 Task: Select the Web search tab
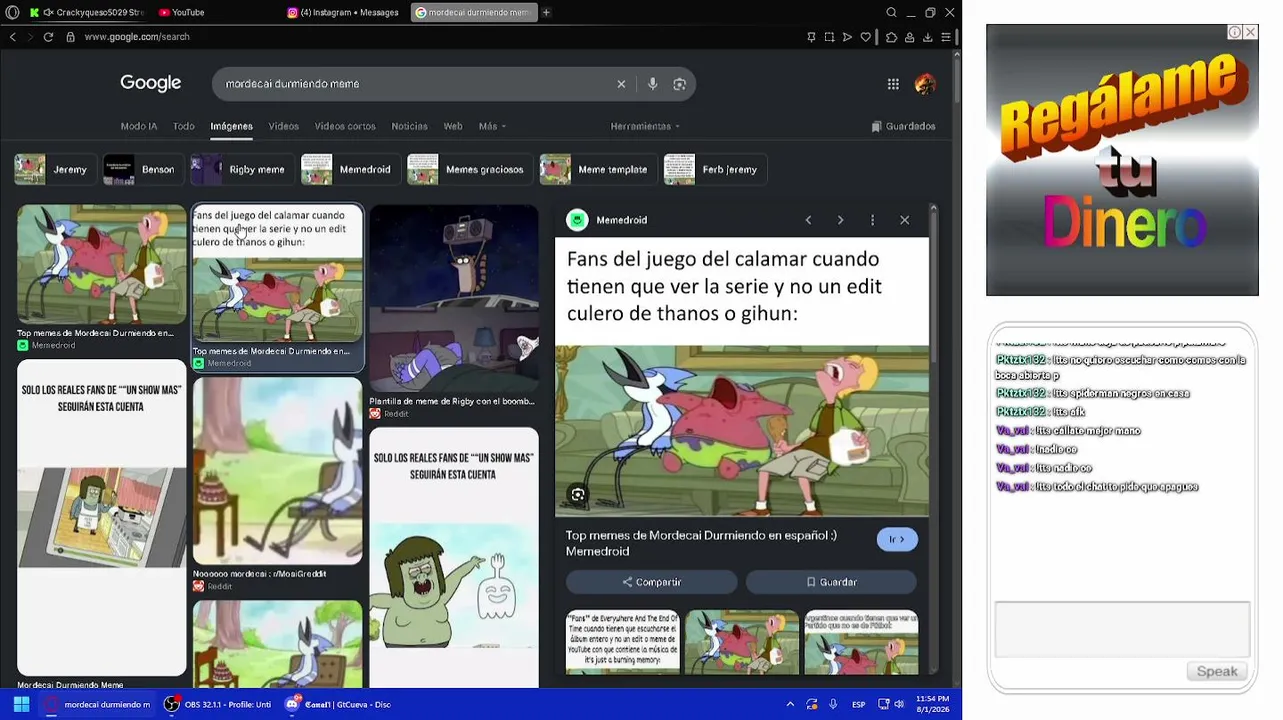point(453,126)
